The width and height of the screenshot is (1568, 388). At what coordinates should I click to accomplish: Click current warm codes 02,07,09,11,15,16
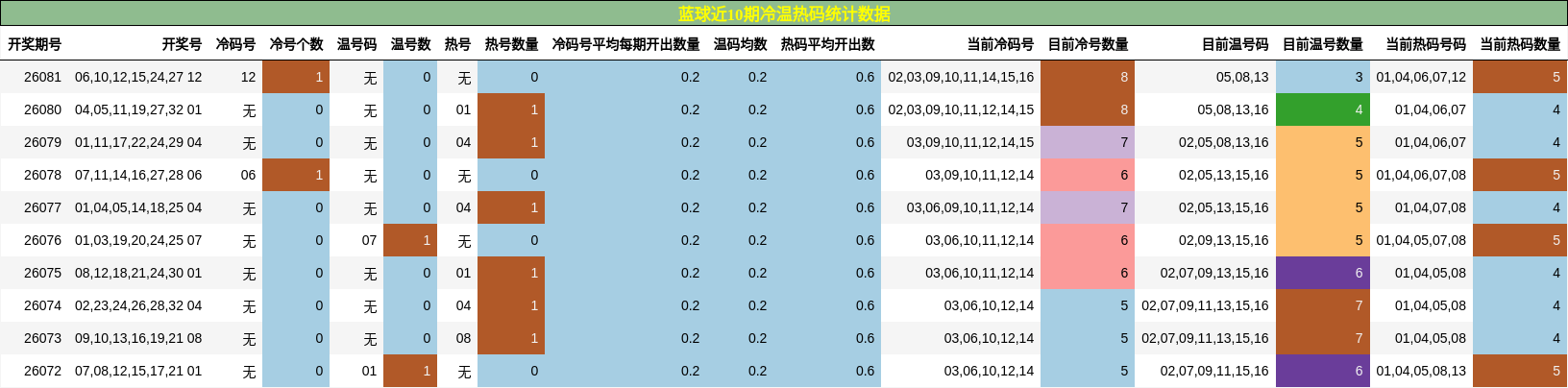pos(1214,371)
